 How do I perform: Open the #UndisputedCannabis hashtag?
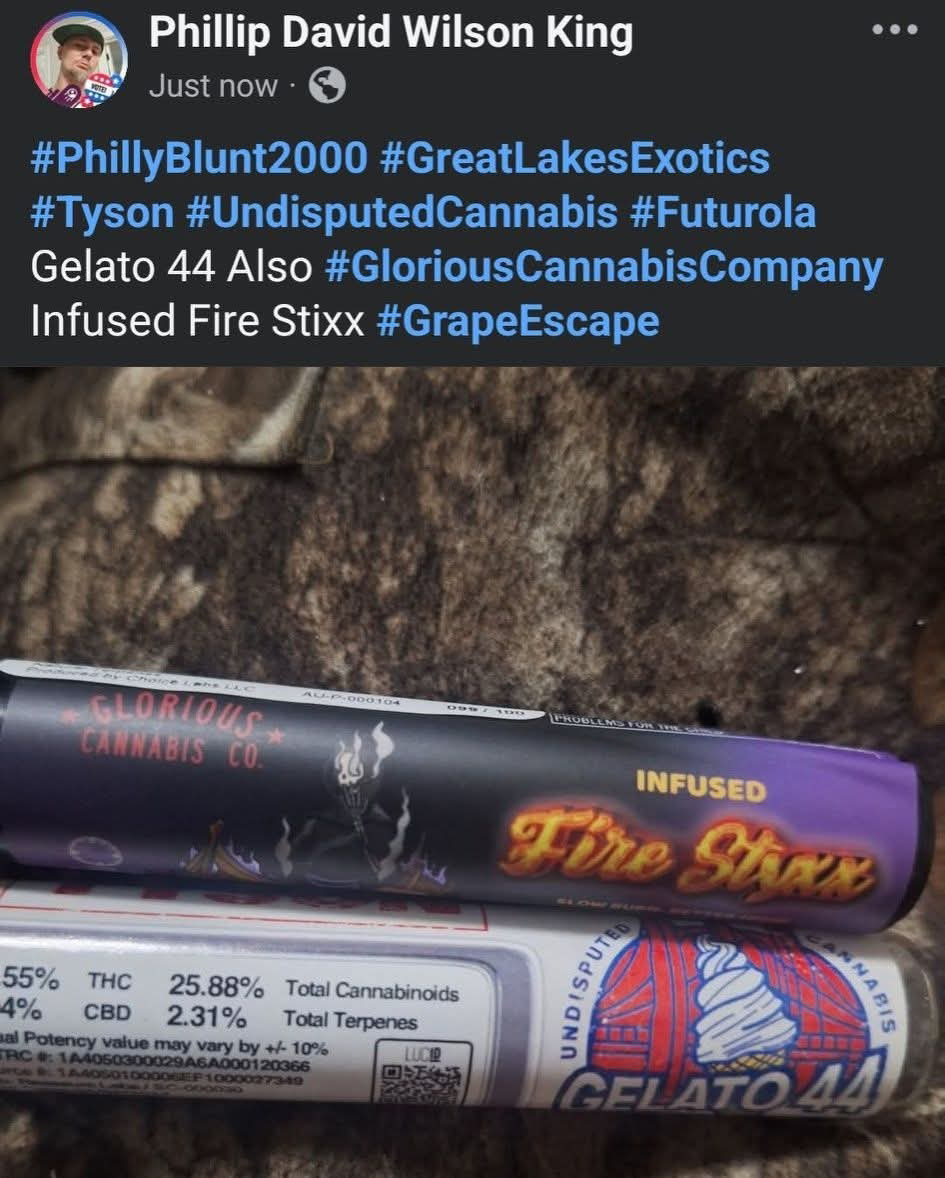402,213
